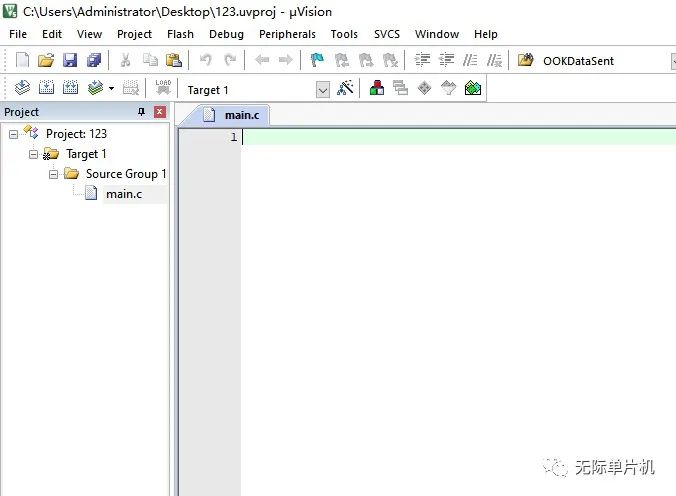Navigate backwards with left arrow icon
The width and height of the screenshot is (676, 496).
[262, 60]
